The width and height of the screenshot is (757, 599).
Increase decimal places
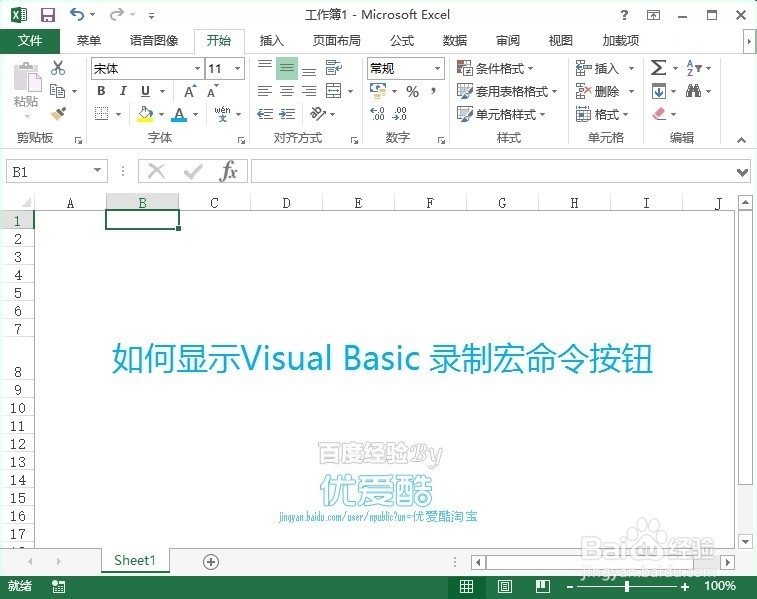coord(378,114)
